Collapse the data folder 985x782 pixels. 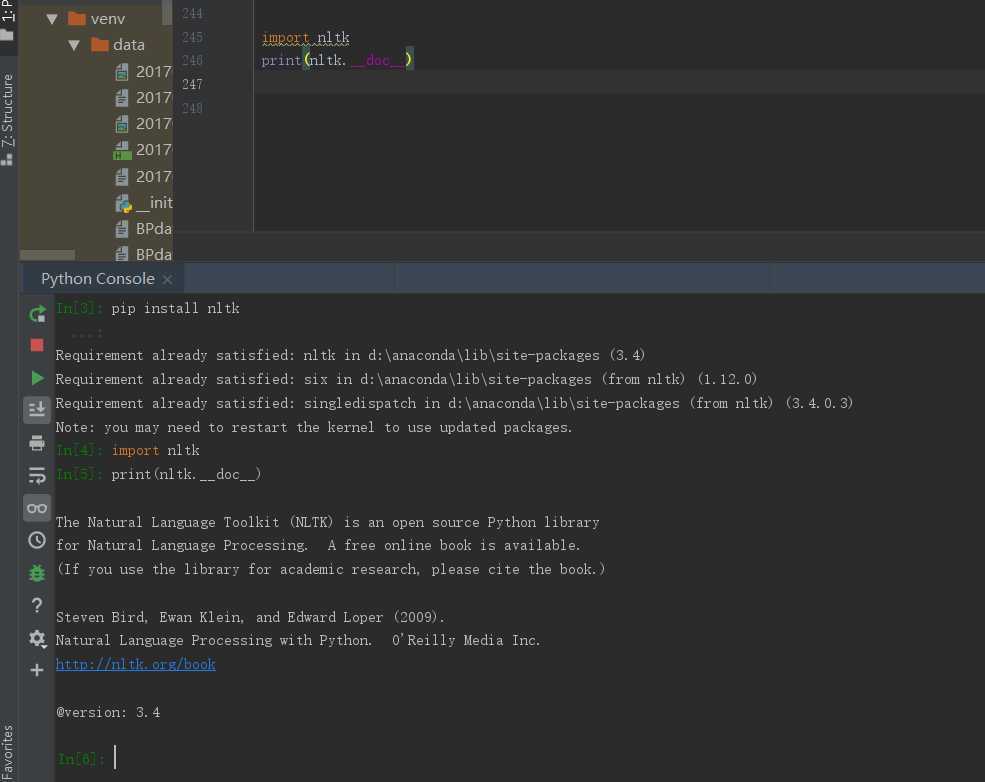(x=74, y=45)
